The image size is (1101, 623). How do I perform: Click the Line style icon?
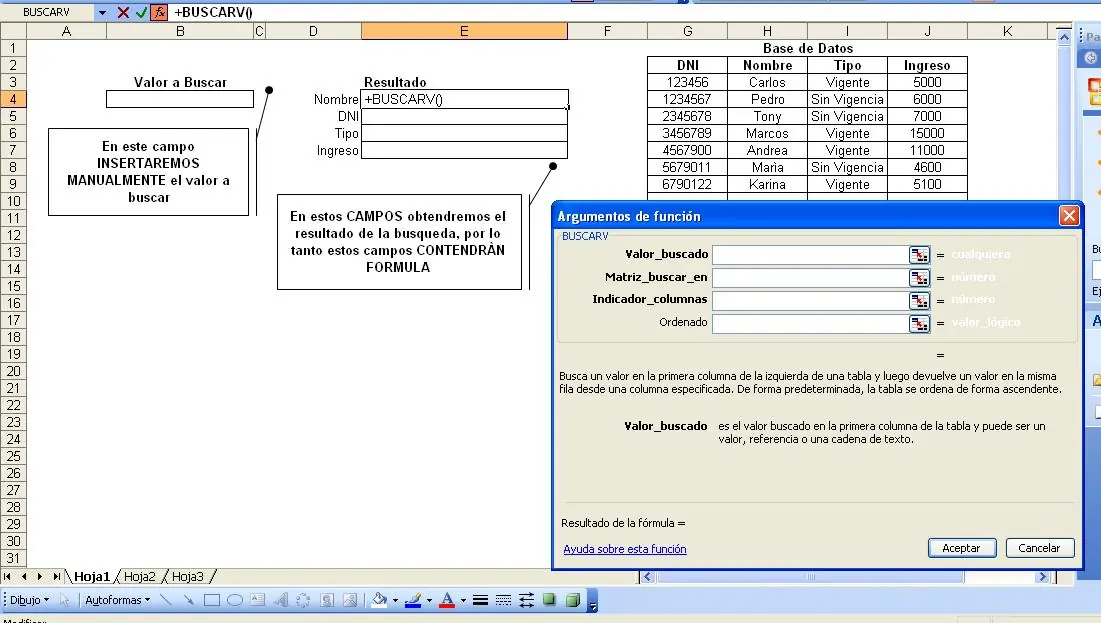[x=480, y=600]
